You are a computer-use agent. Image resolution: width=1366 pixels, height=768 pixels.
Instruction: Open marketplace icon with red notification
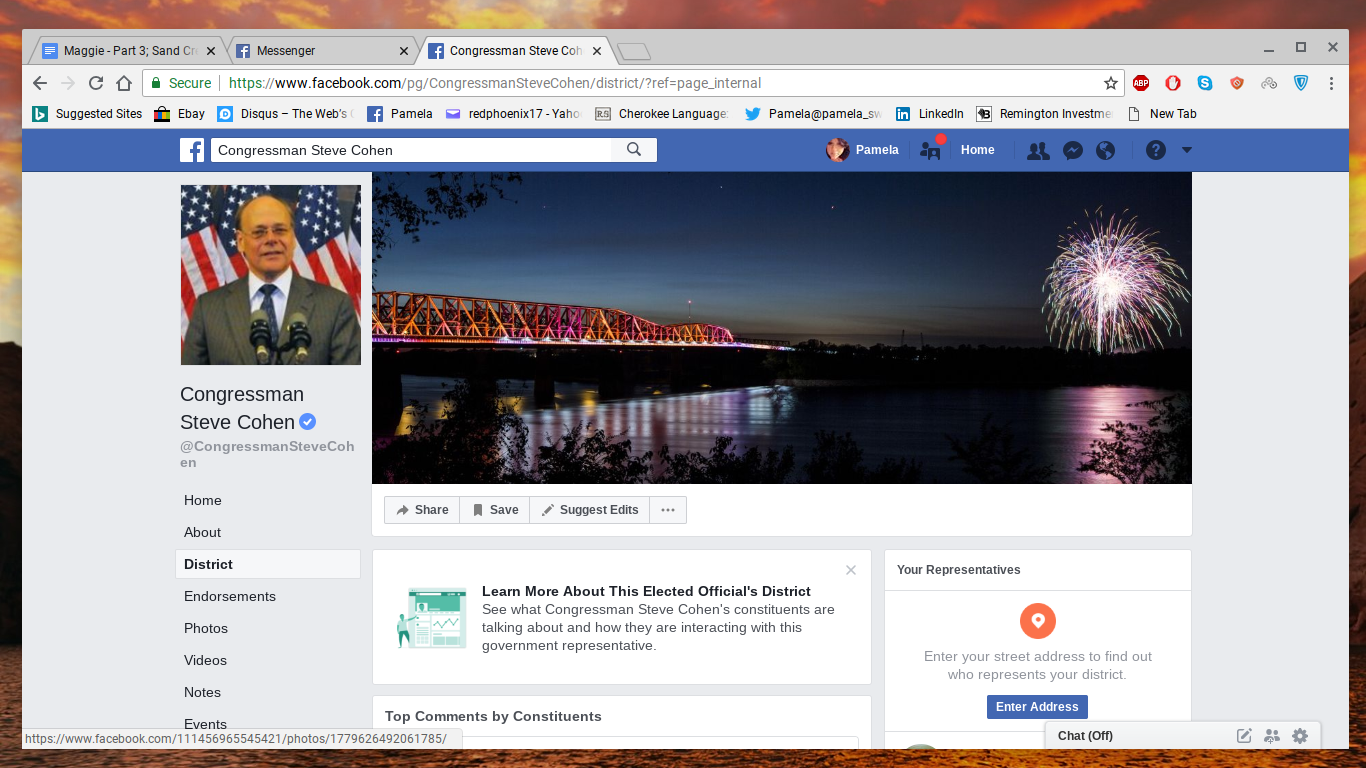tap(932, 150)
